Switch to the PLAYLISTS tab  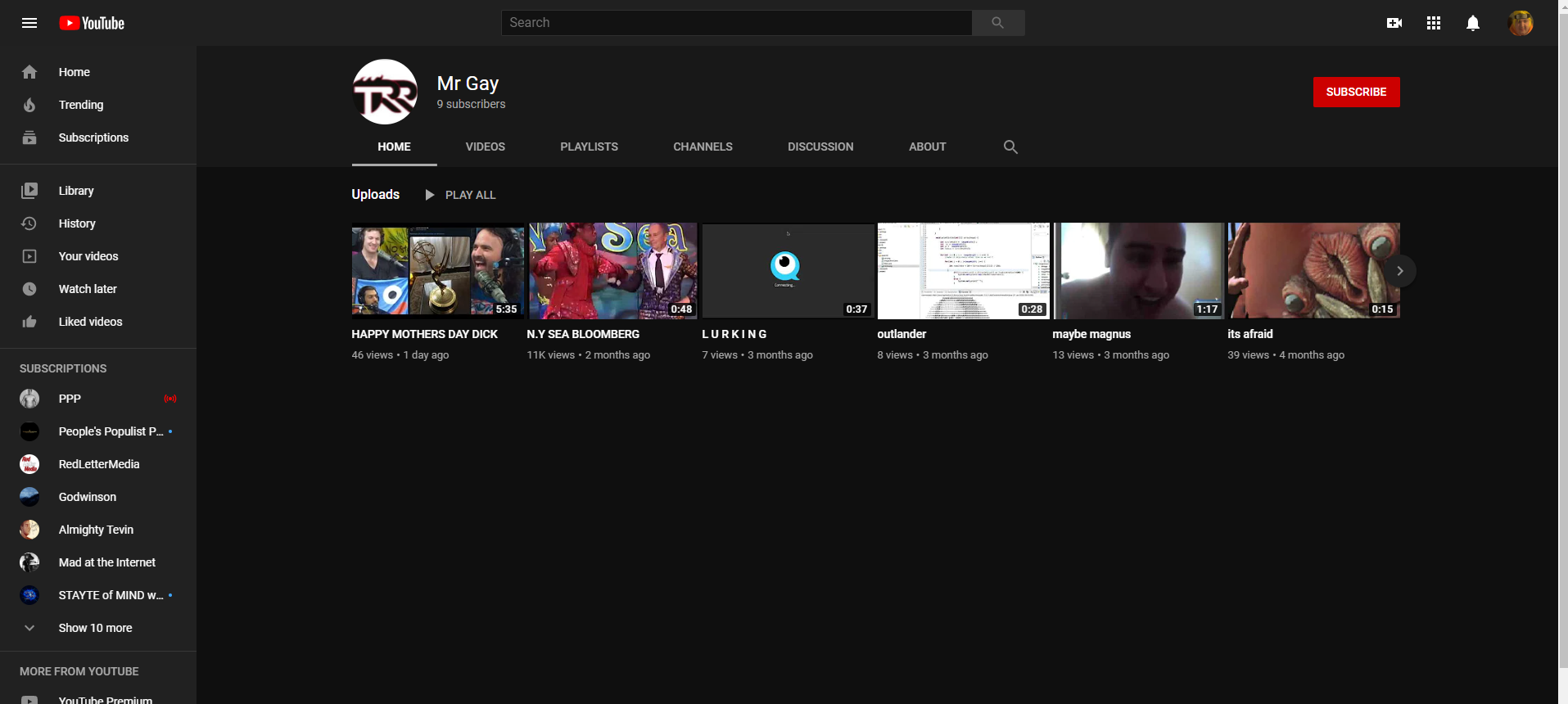point(590,147)
